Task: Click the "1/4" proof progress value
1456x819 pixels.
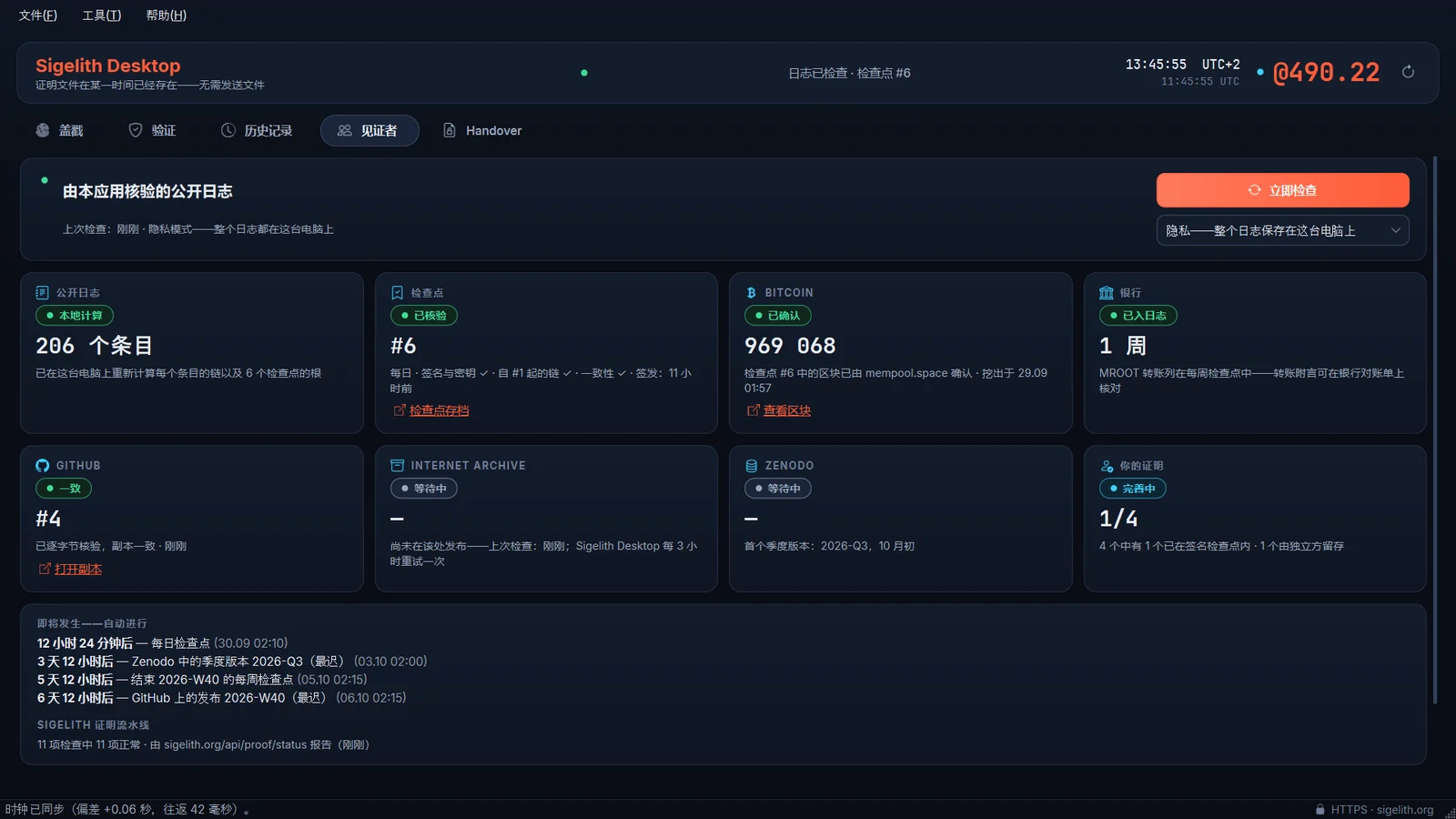Action: pyautogui.click(x=1118, y=519)
